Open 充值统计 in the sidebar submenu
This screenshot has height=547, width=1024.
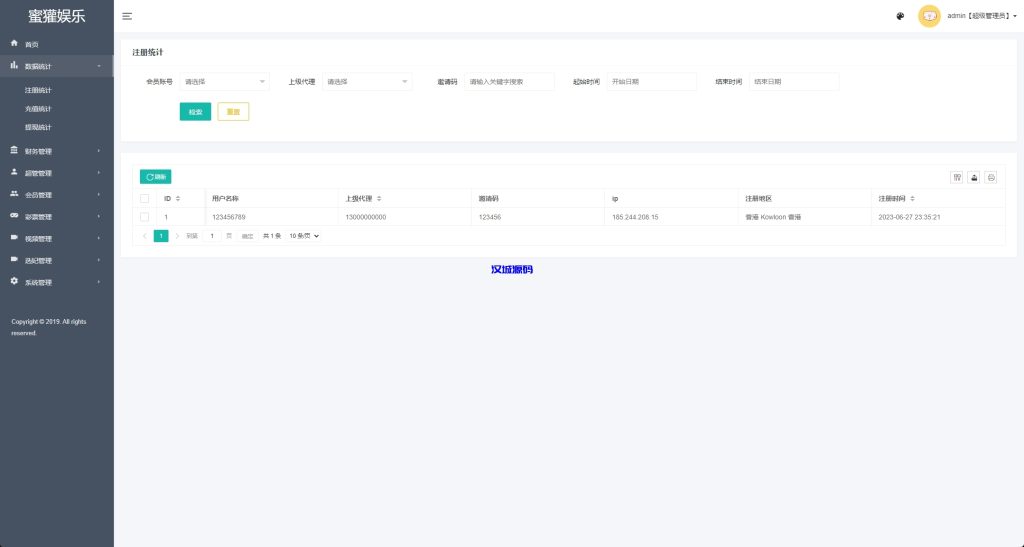click(39, 109)
